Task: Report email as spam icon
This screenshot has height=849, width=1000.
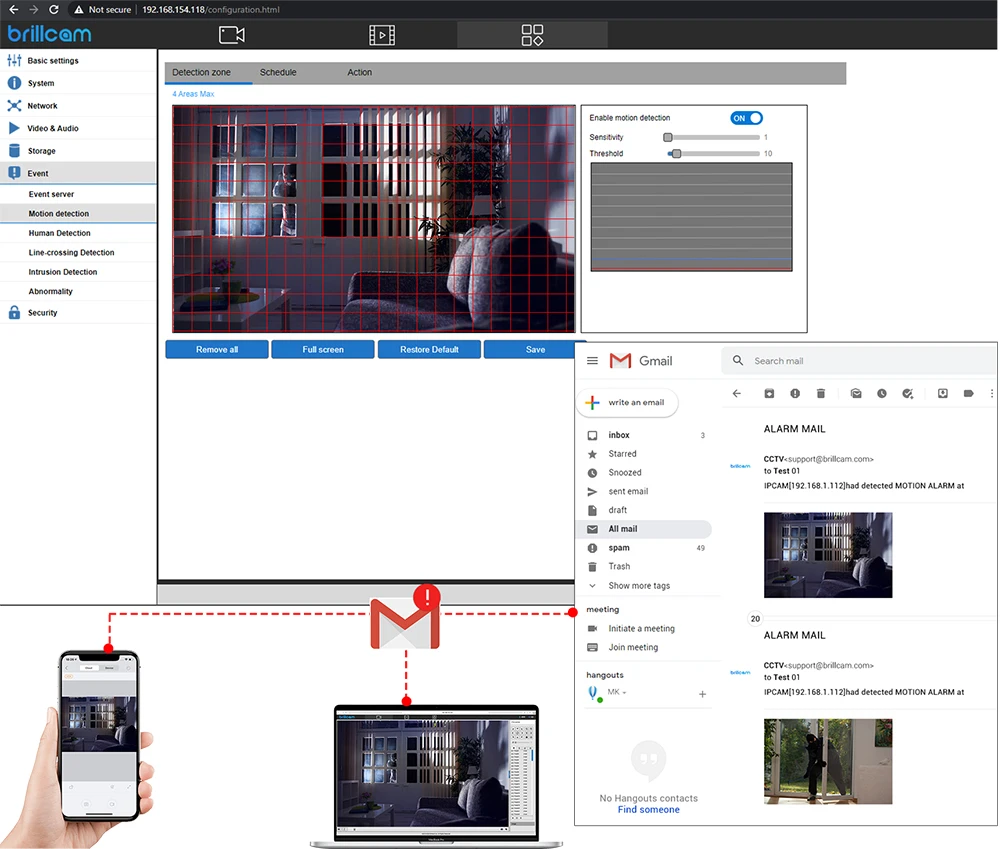Action: click(795, 394)
